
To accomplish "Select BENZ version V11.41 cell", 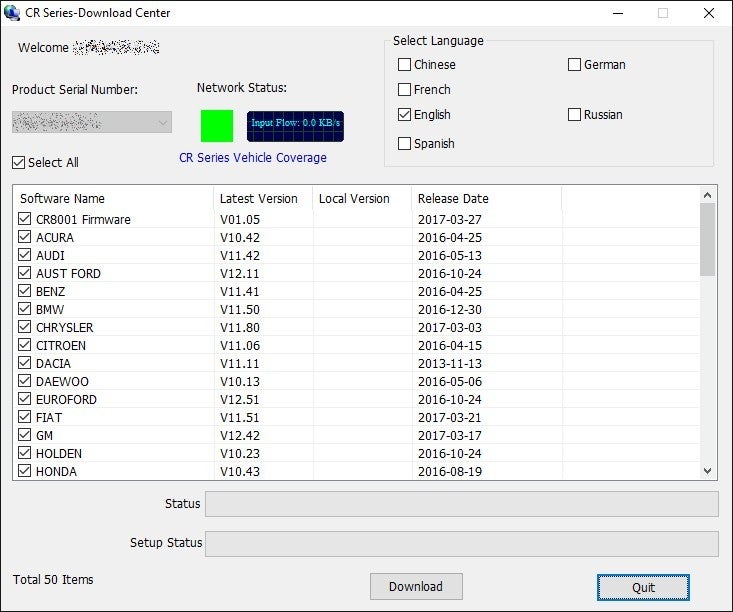I will [x=240, y=291].
